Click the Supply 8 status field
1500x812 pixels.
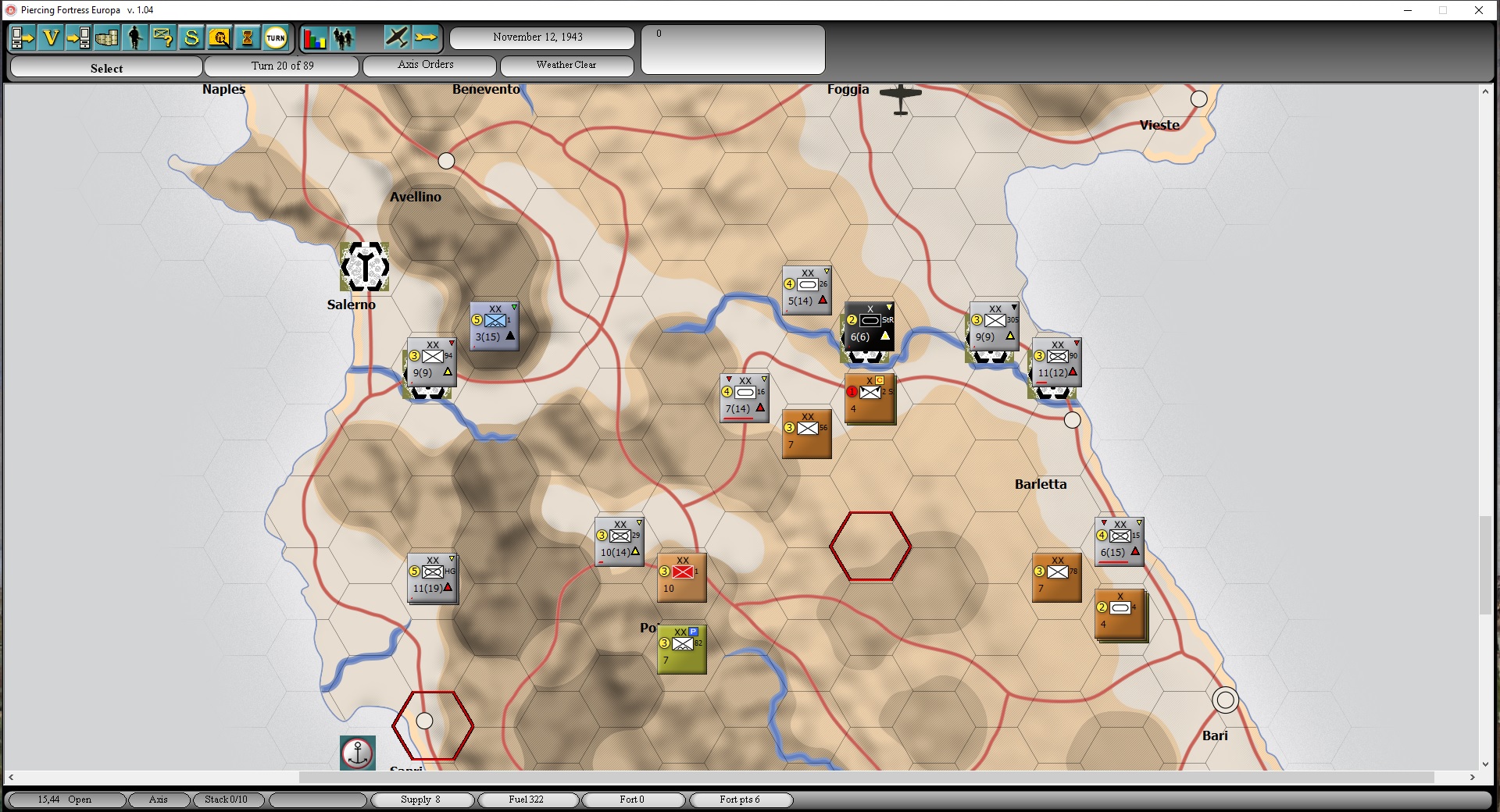click(422, 800)
